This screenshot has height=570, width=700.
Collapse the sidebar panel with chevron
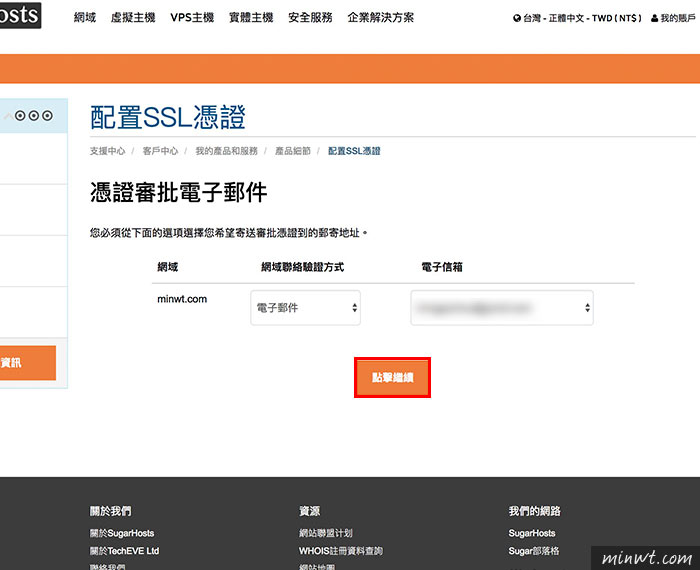(8, 116)
